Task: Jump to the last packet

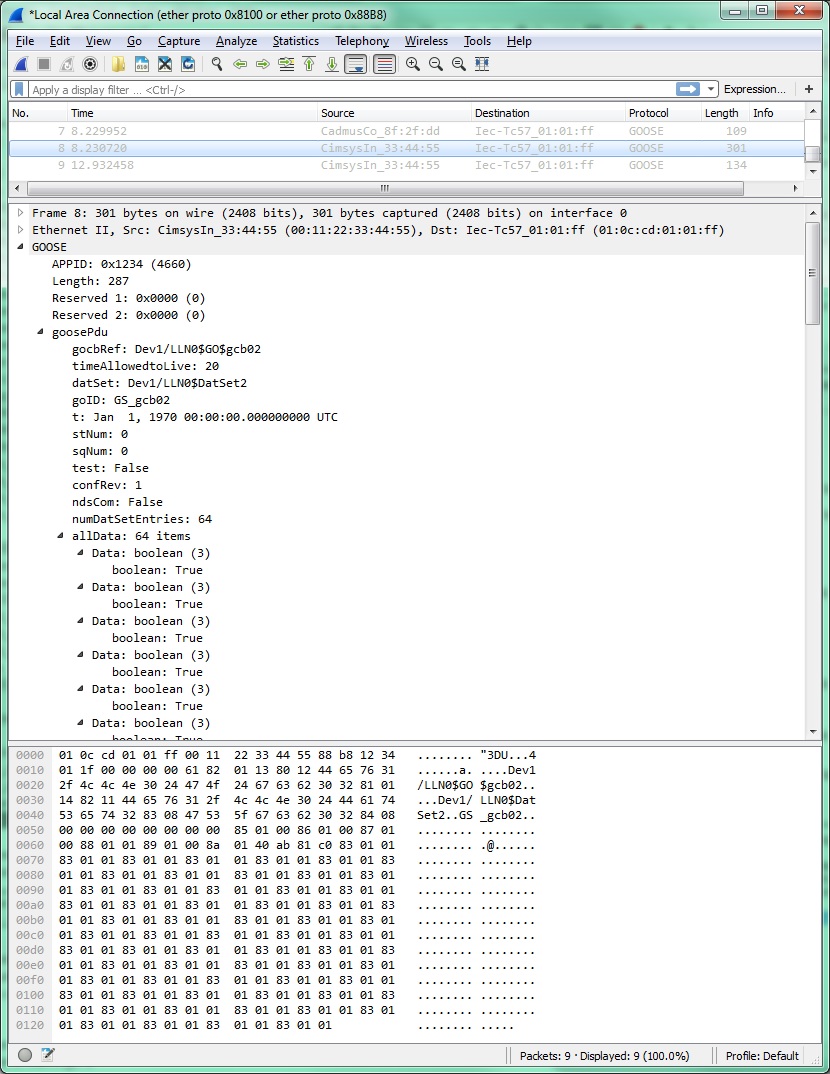Action: coord(332,64)
